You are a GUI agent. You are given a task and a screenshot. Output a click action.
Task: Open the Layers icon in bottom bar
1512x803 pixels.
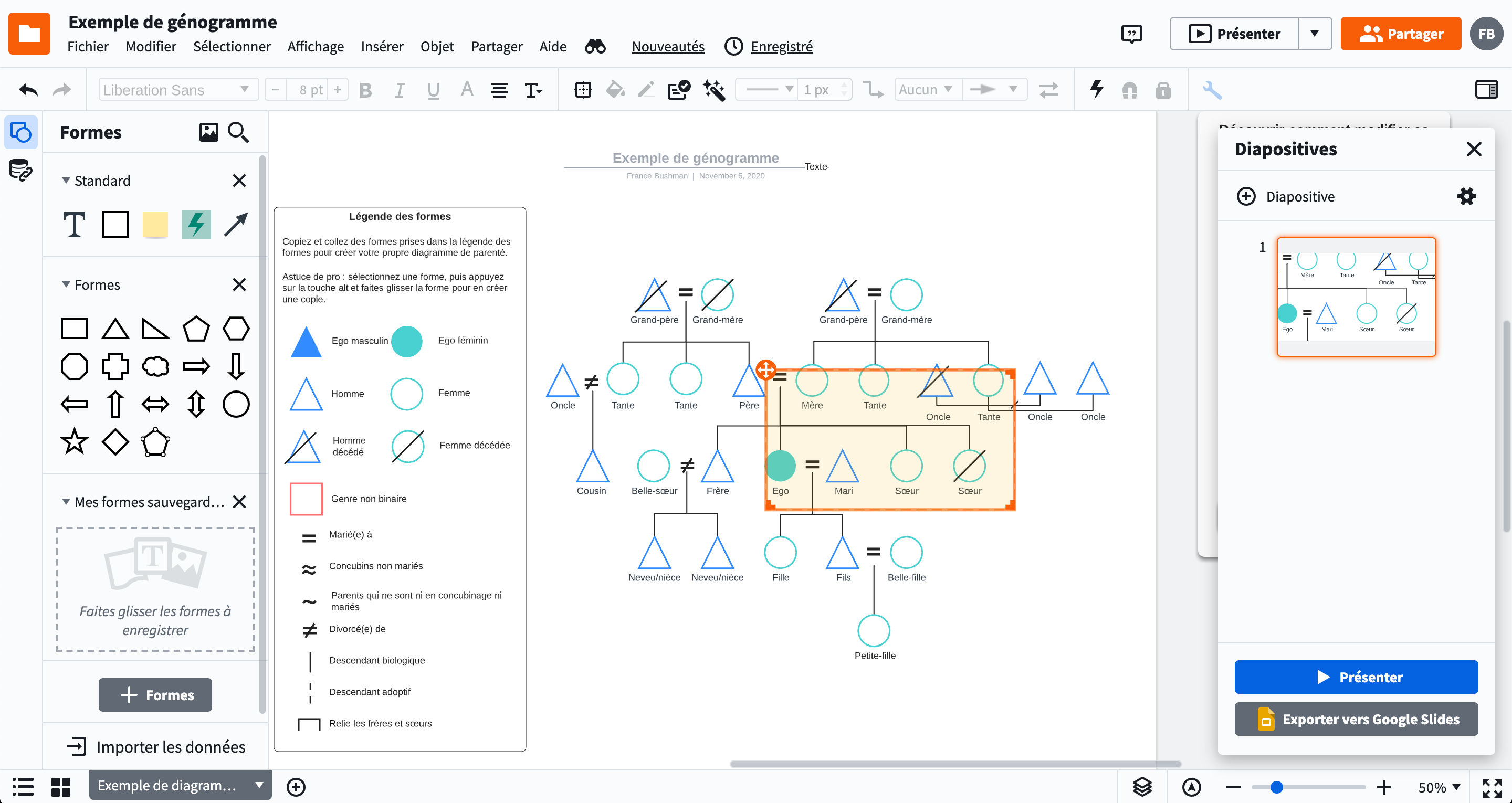click(1142, 787)
